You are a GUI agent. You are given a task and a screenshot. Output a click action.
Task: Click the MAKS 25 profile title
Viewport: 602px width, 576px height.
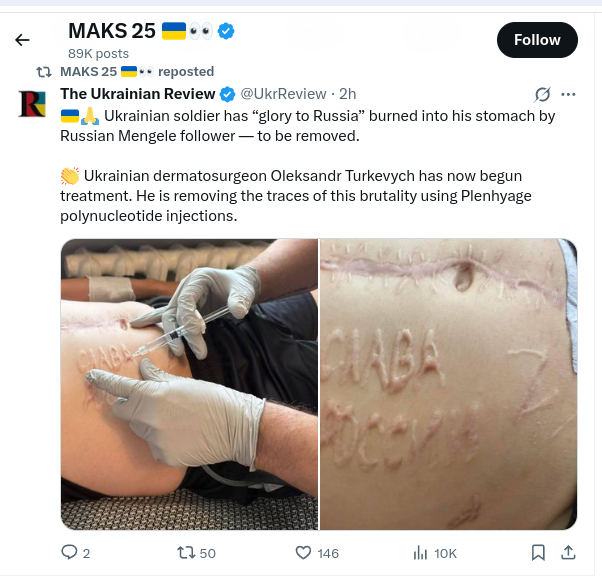tap(112, 31)
